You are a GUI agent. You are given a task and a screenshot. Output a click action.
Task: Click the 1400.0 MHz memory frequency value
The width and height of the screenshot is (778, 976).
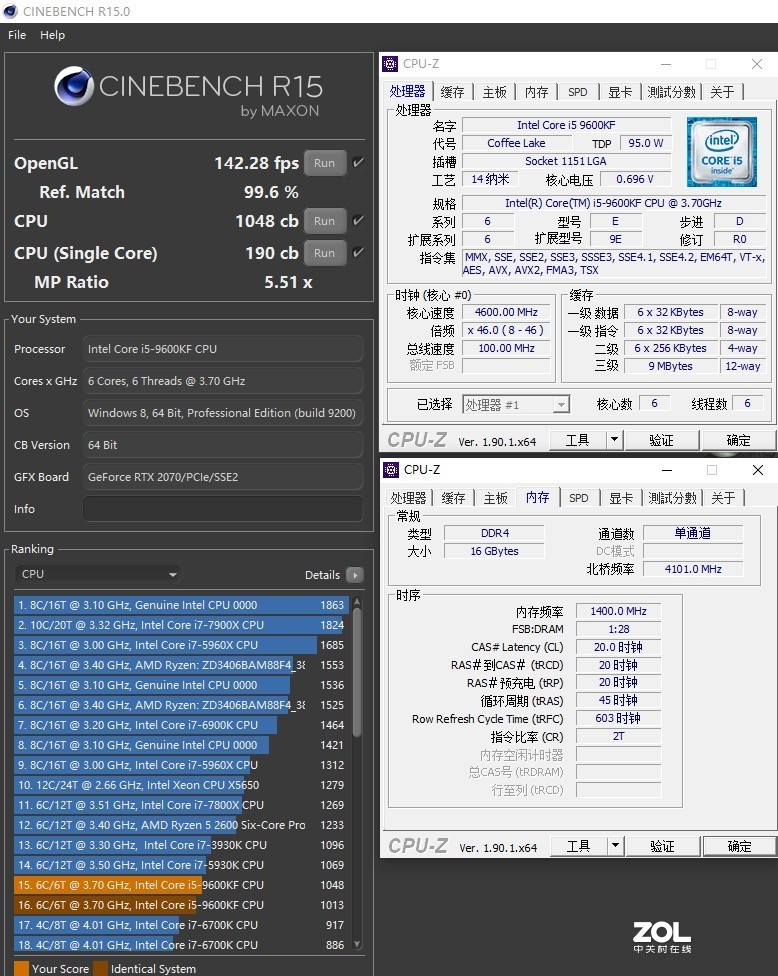click(618, 611)
